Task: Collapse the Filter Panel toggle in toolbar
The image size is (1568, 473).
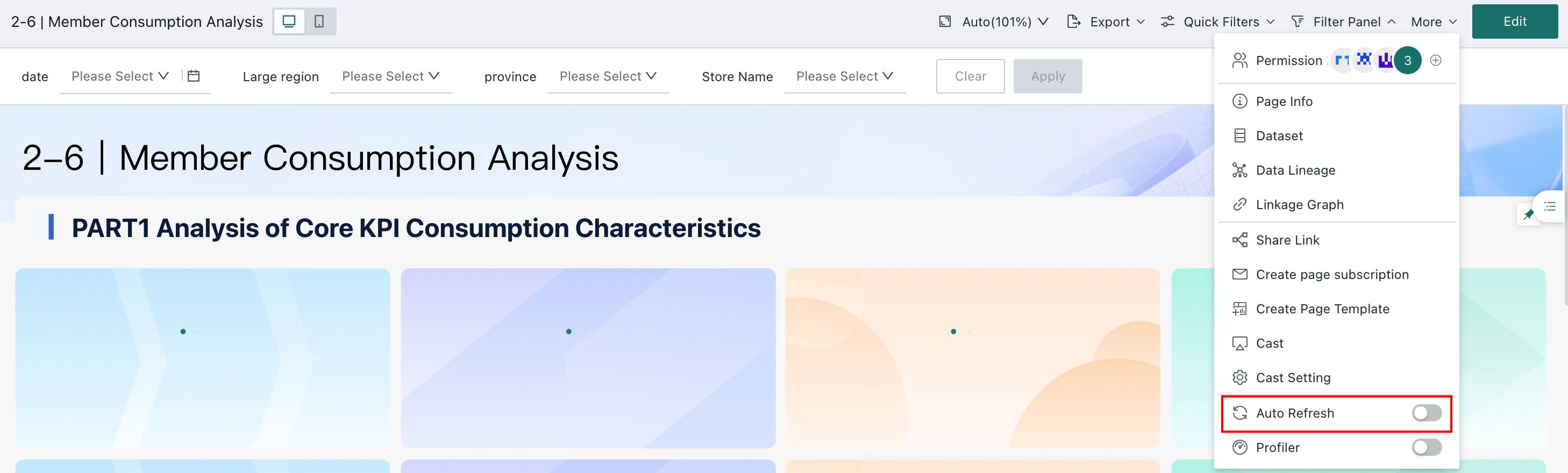Action: tap(1343, 22)
